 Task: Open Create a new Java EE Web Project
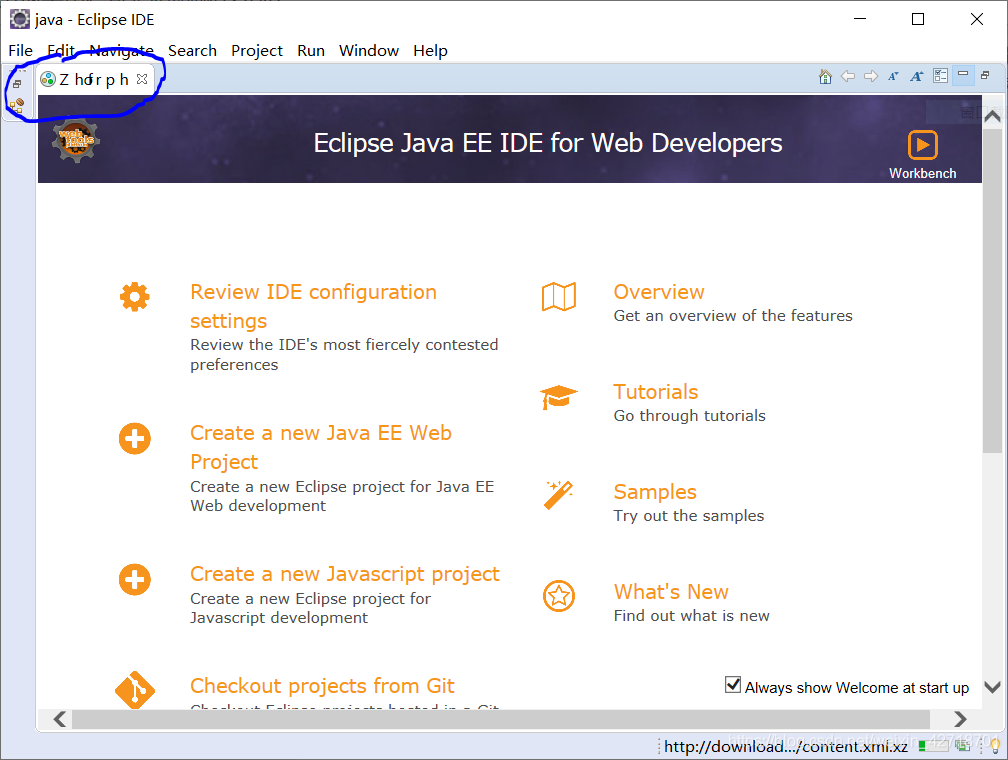(x=321, y=447)
